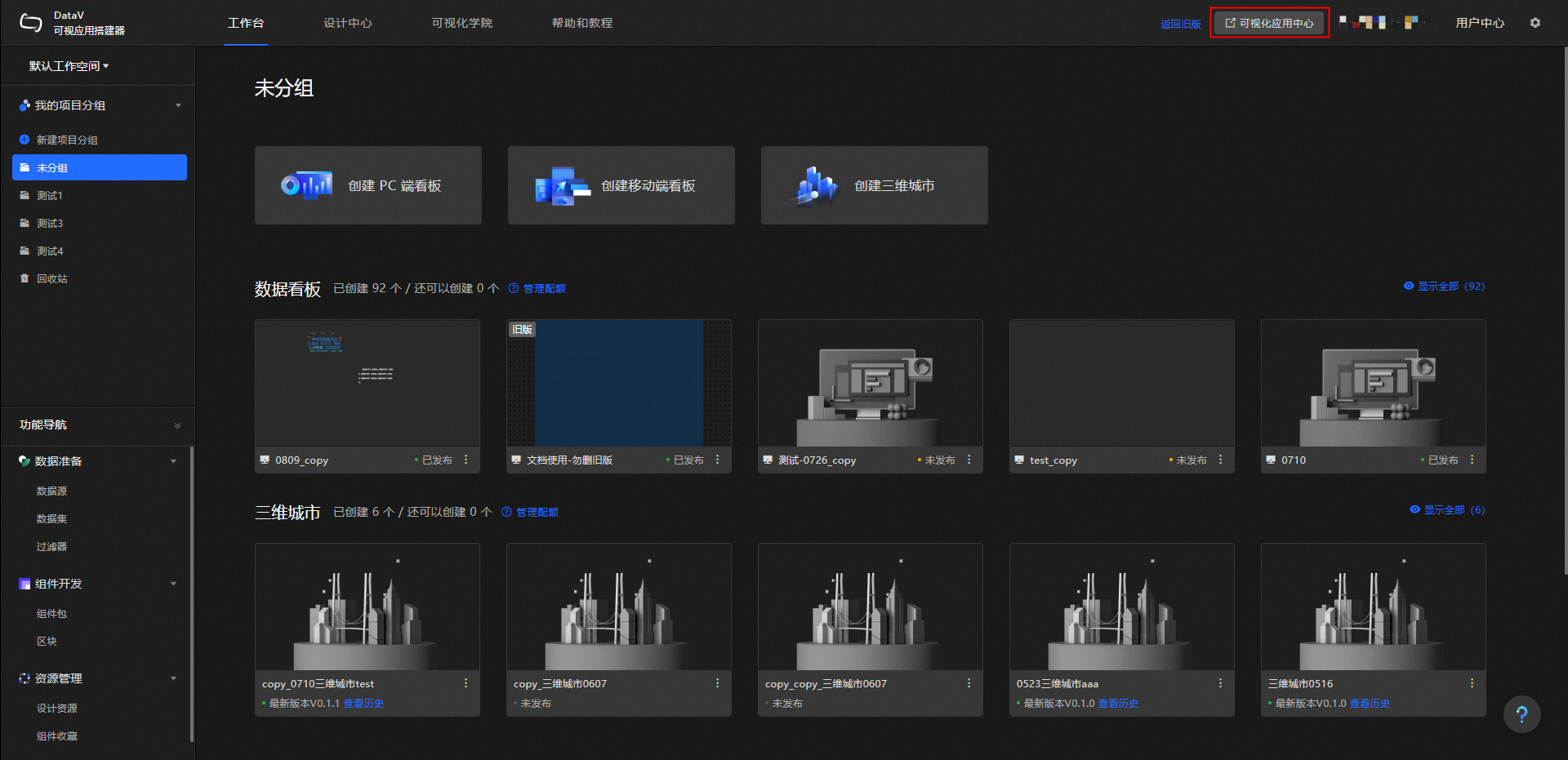Click the 返回旧版 link
Viewport: 1568px width, 760px height.
(x=1180, y=24)
